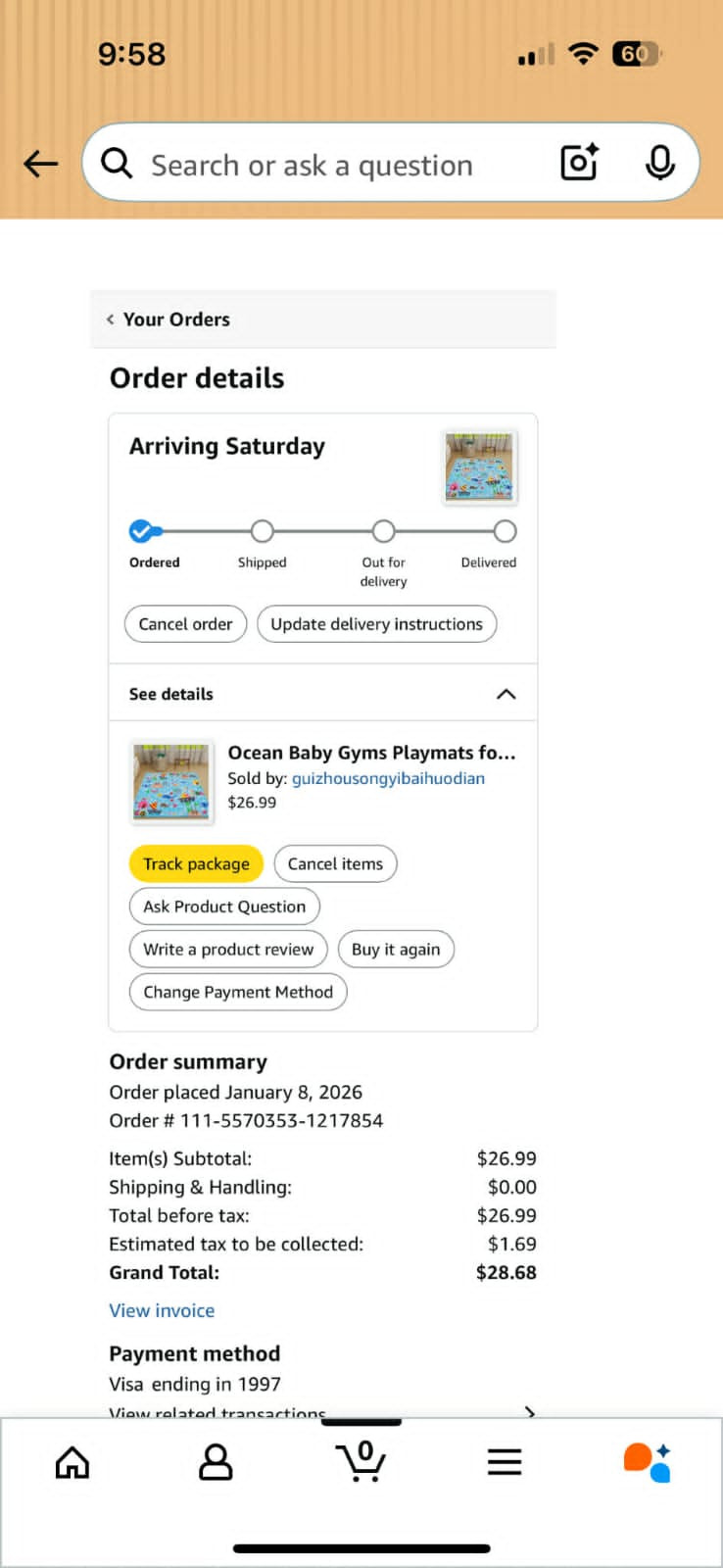Tap the Track package button

[x=196, y=863]
